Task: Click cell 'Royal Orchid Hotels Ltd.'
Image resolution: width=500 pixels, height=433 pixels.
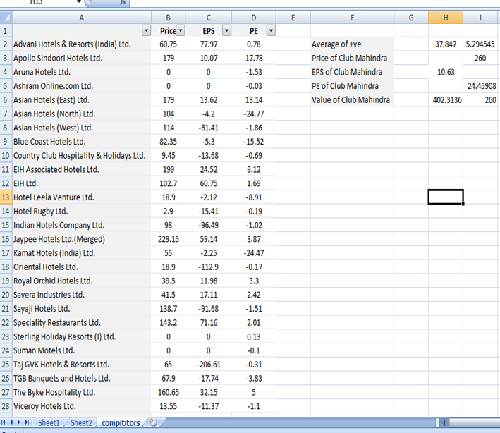Action: coord(82,281)
